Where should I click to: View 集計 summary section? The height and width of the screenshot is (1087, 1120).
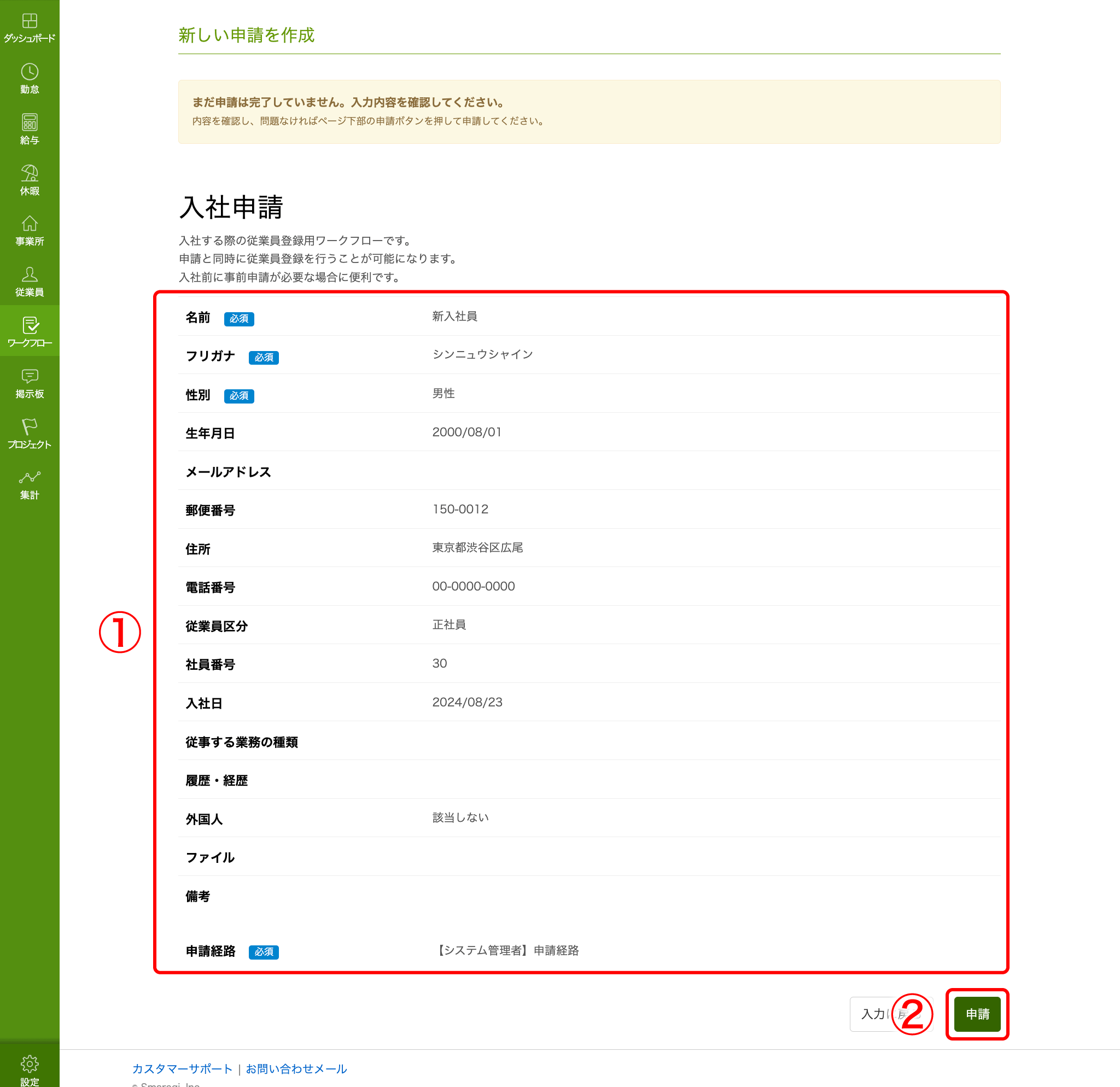[x=30, y=484]
